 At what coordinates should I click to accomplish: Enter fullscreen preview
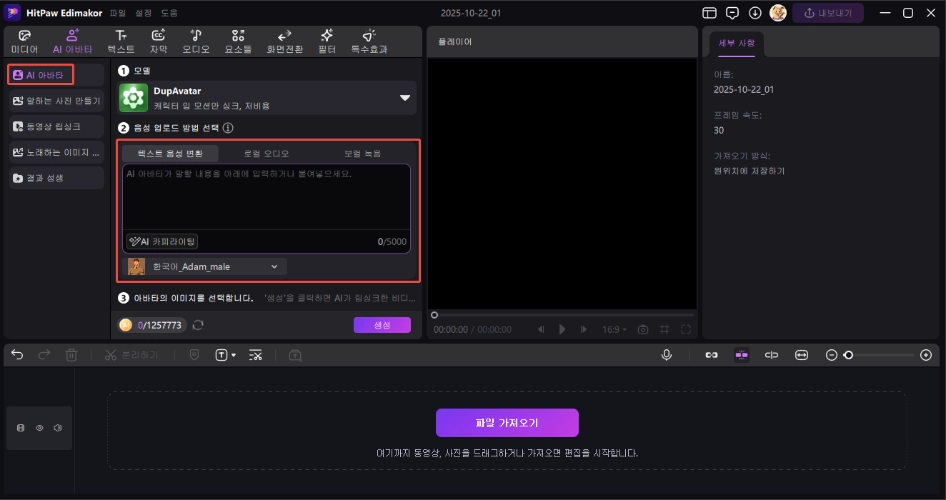(x=685, y=329)
